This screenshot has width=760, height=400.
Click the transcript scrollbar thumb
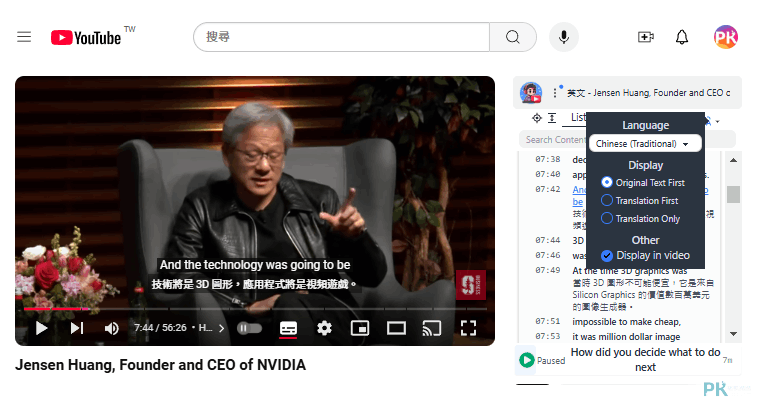[x=733, y=194]
